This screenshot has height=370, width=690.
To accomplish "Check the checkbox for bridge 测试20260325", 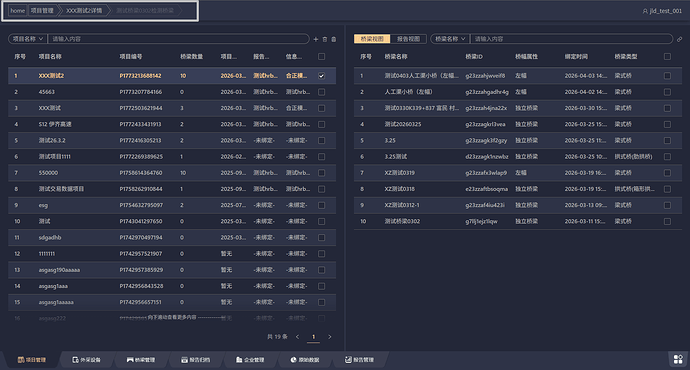I will (x=667, y=125).
